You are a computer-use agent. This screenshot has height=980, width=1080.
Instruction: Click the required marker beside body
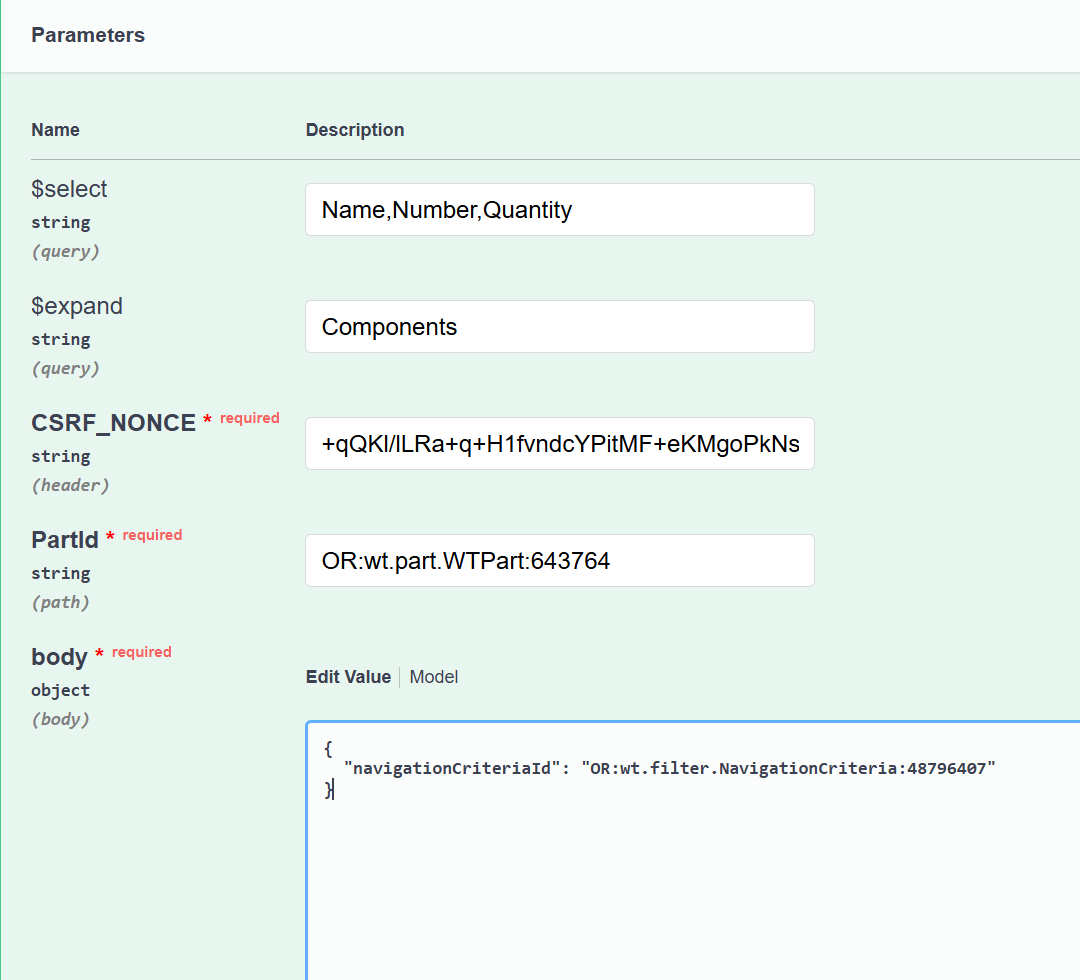pos(141,651)
